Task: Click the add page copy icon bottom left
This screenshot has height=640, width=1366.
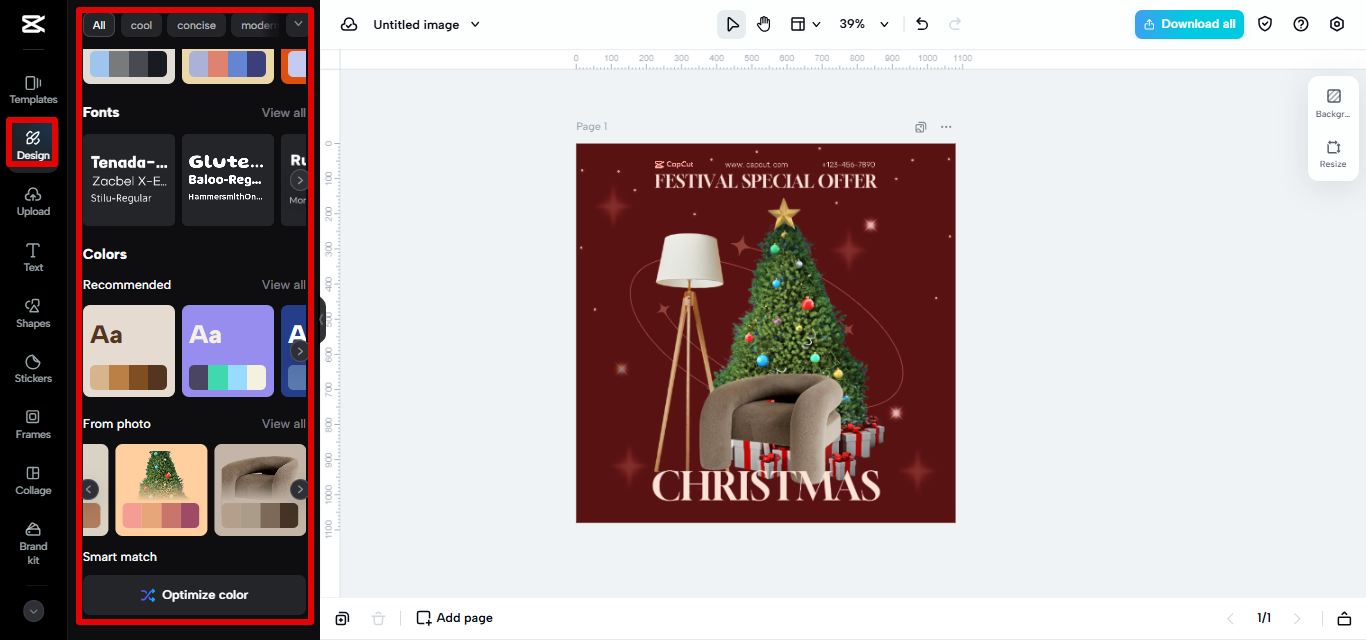Action: point(342,618)
